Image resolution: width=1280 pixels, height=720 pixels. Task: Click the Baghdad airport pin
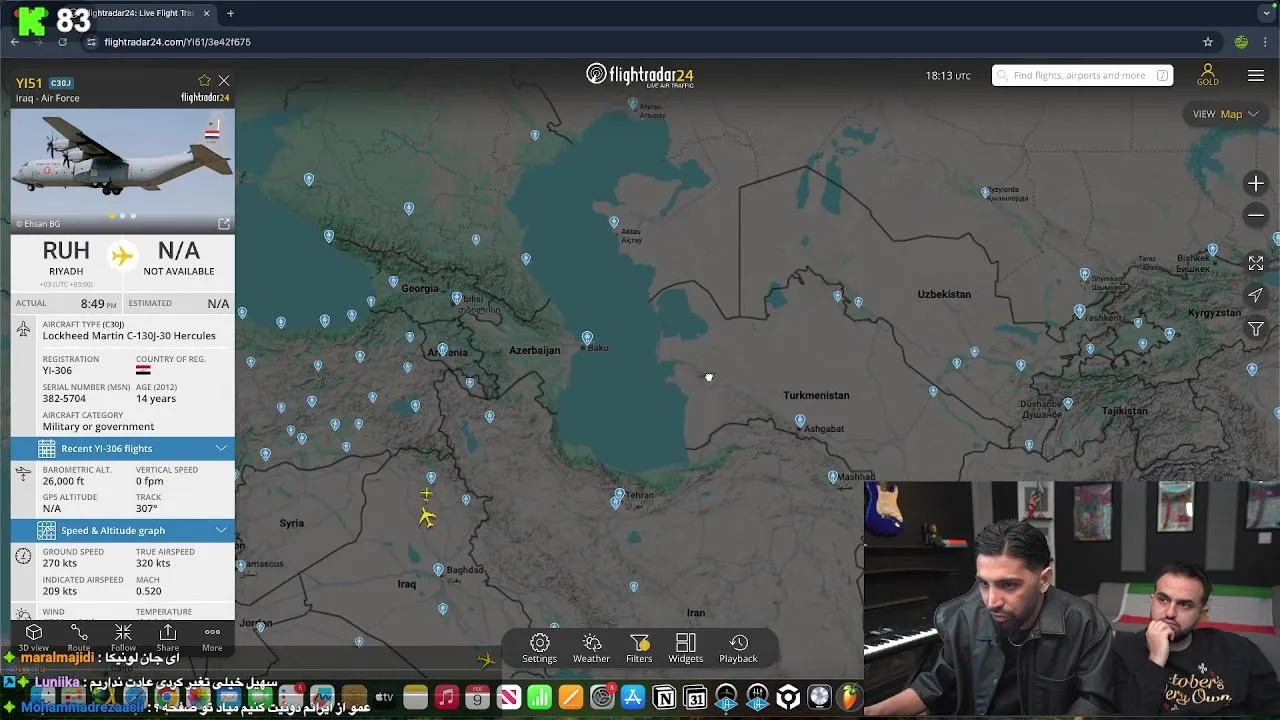(x=438, y=569)
